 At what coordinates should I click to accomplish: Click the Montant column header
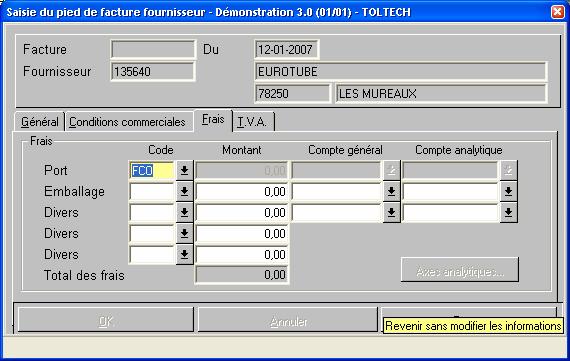[241, 150]
